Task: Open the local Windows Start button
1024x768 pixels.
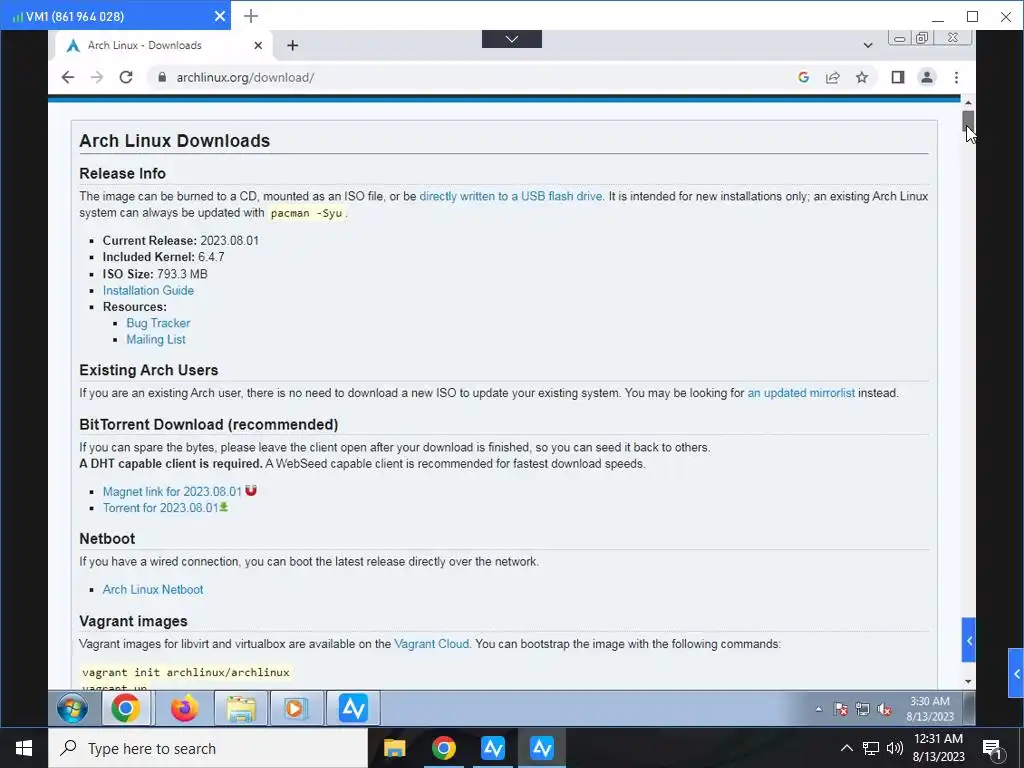Action: [24, 748]
